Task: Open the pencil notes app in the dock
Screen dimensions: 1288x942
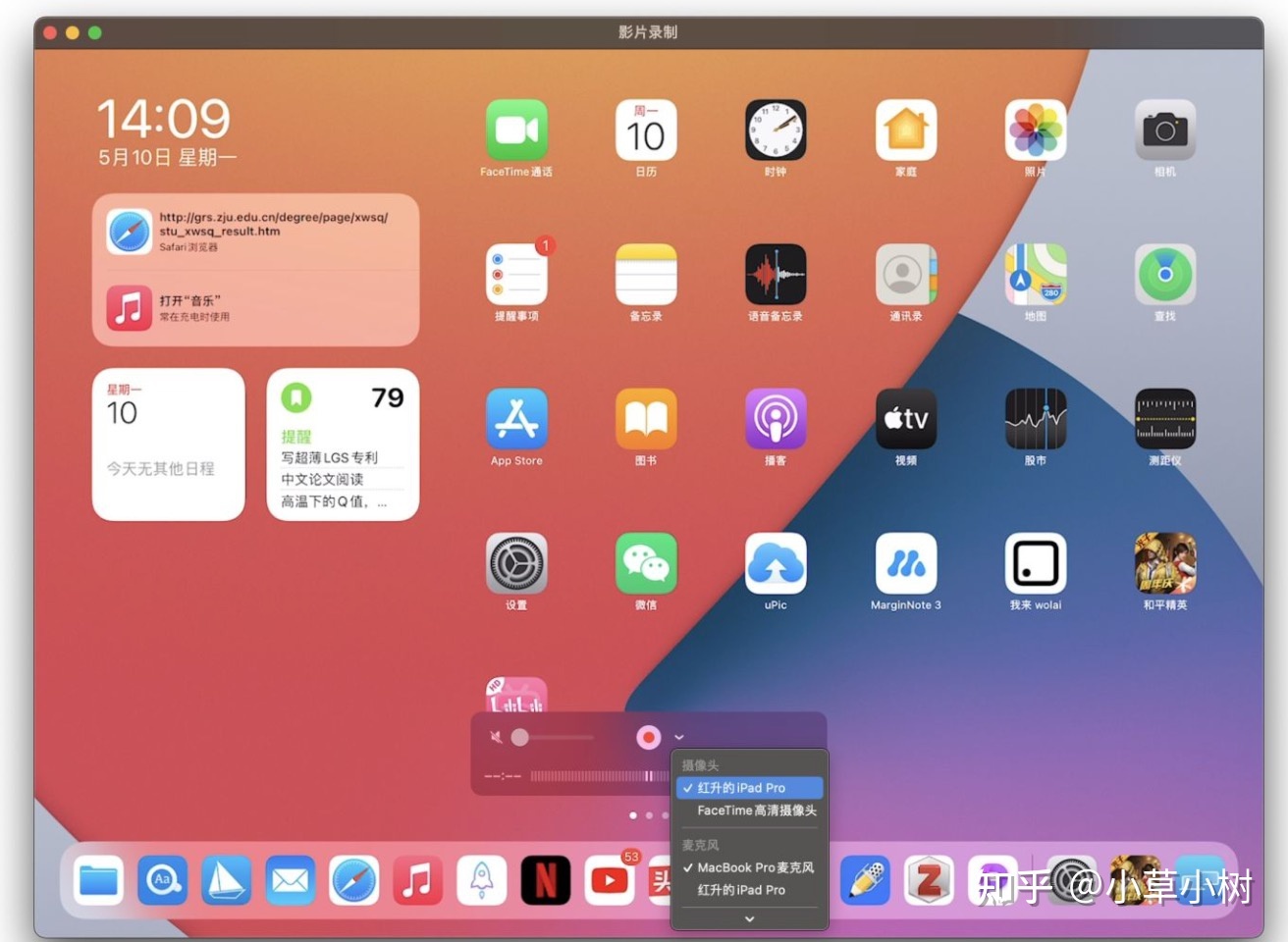Action: tap(865, 880)
